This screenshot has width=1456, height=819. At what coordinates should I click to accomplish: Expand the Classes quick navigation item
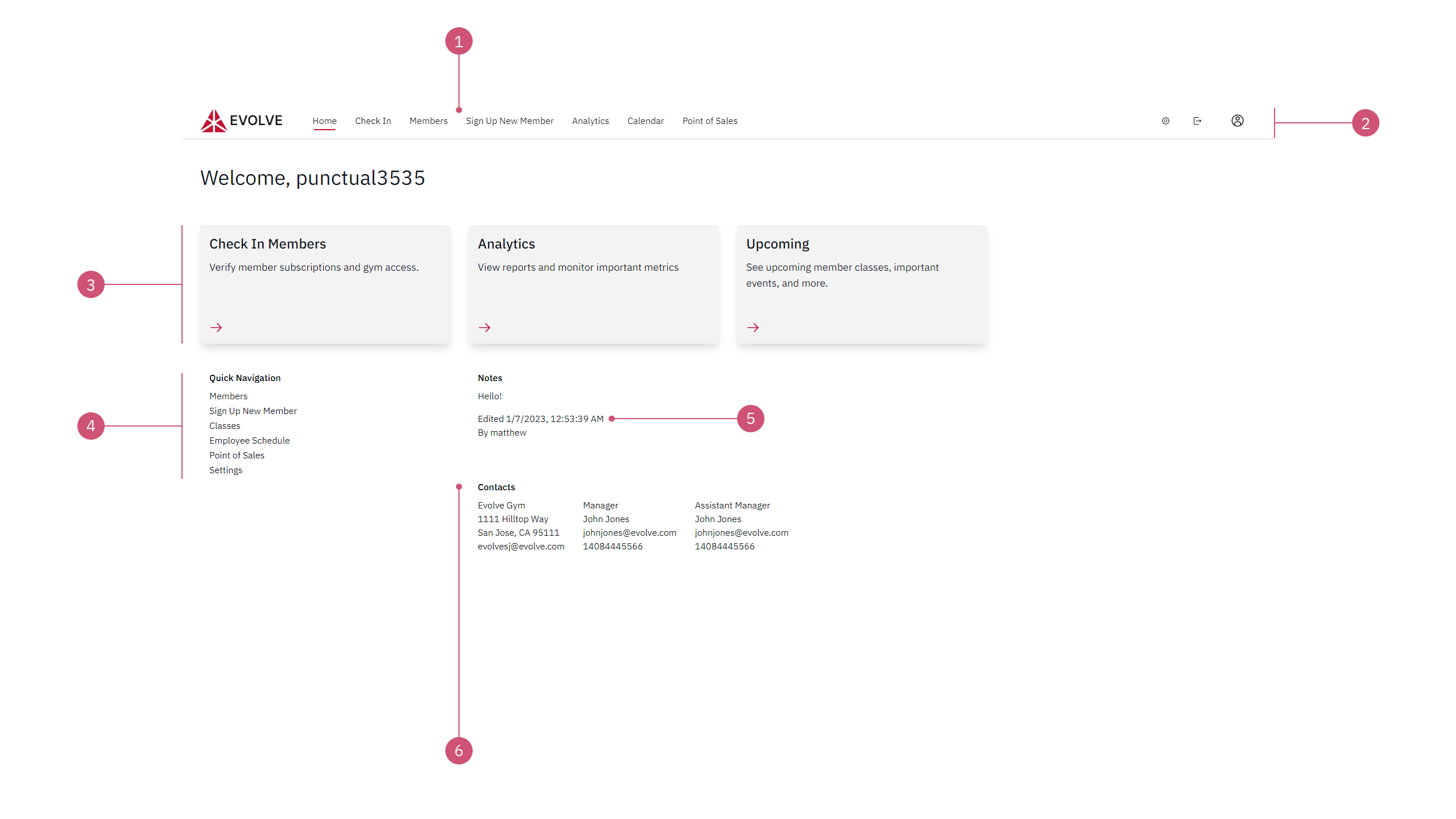pos(223,425)
